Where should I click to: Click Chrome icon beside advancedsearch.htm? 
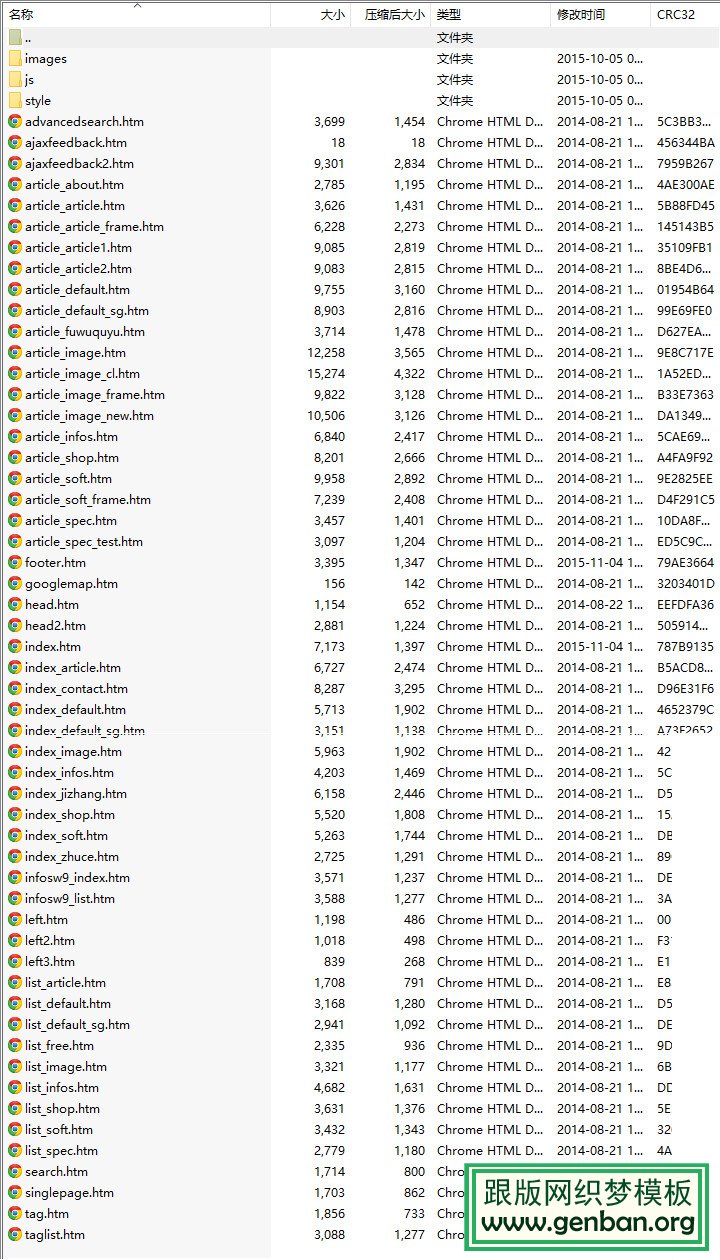coord(15,122)
